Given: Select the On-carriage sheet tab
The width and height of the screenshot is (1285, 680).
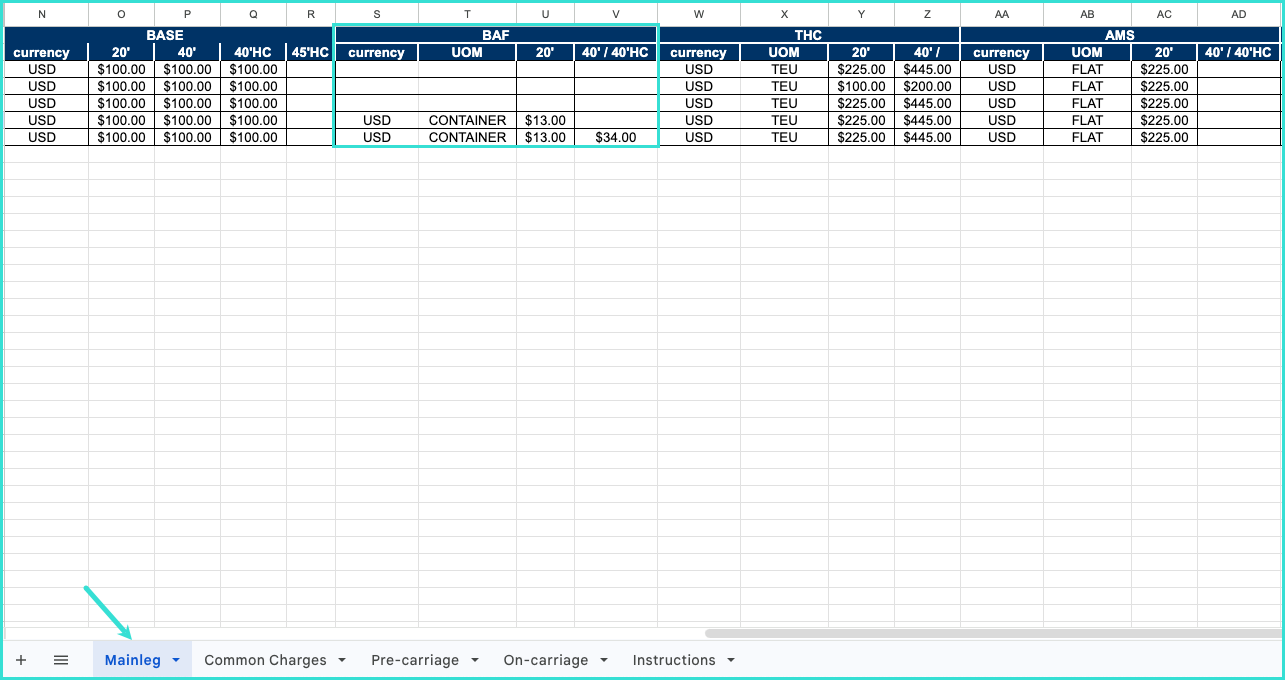Looking at the screenshot, I should tap(545, 660).
